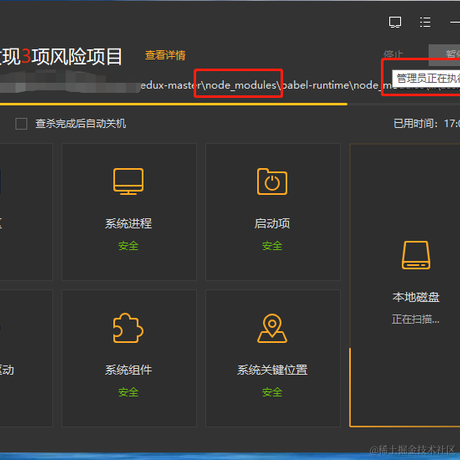Click the 本地磁盘 drive icon
The width and height of the screenshot is (460, 460).
(416, 255)
